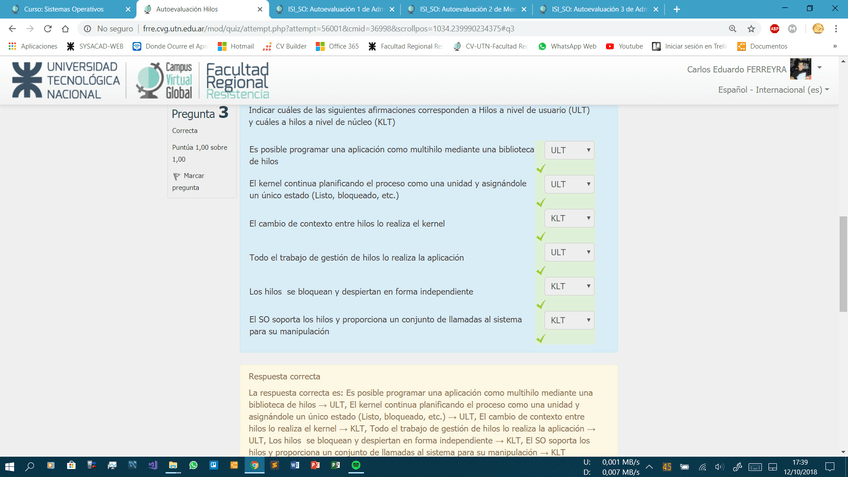Open Spotify from the taskbar
848x477 pixels.
pyautogui.click(x=356, y=465)
